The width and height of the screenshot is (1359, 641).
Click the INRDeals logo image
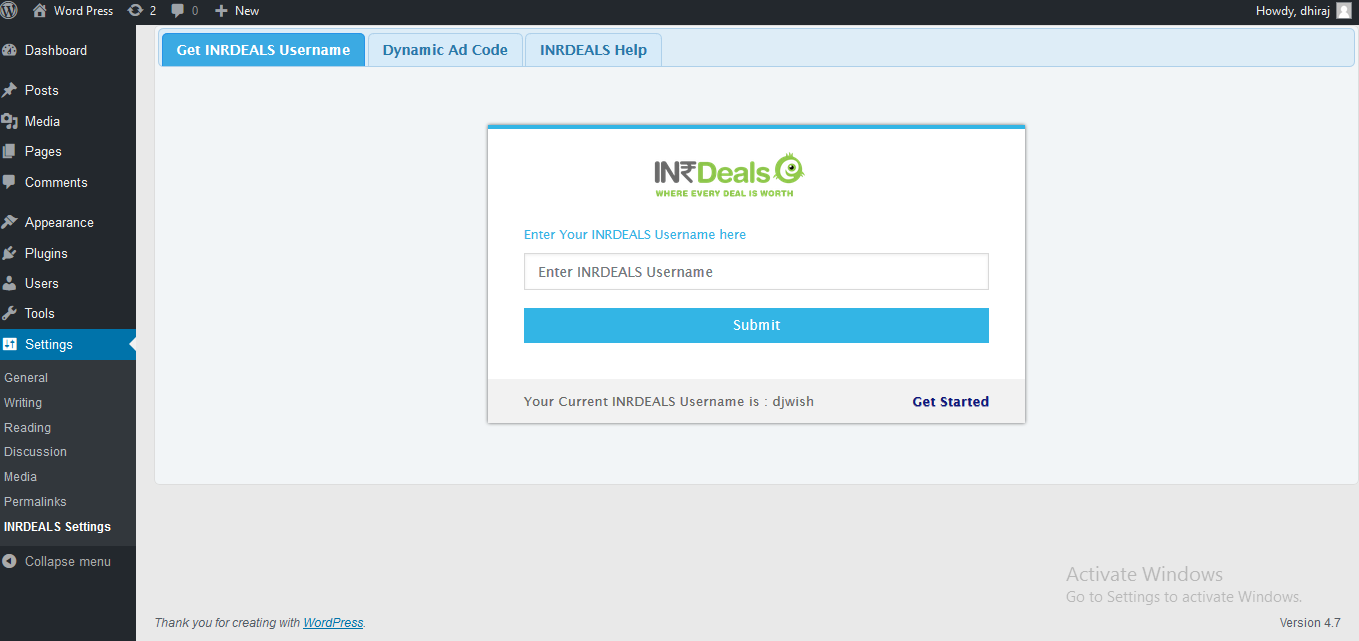tap(730, 175)
